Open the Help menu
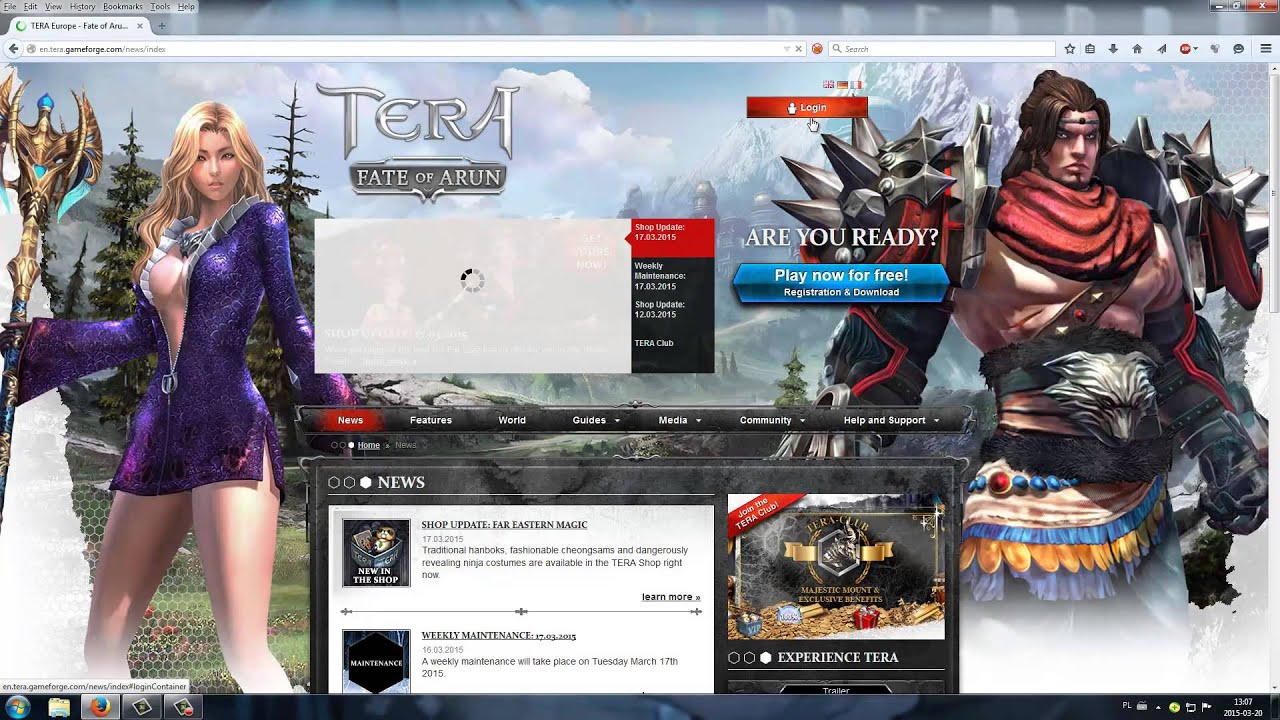This screenshot has height=720, width=1280. click(x=186, y=6)
